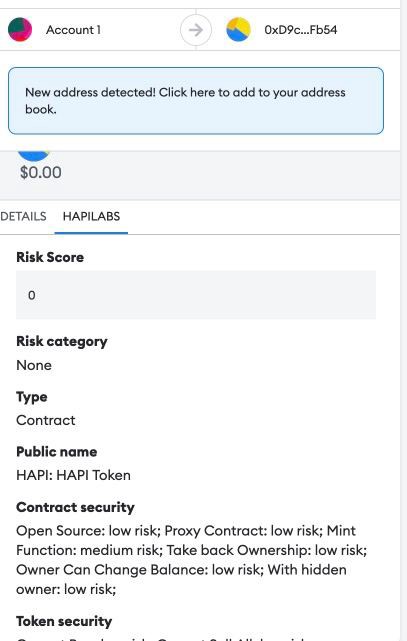Select the HAPILABS tab
The height and width of the screenshot is (641, 407).
coord(91,216)
